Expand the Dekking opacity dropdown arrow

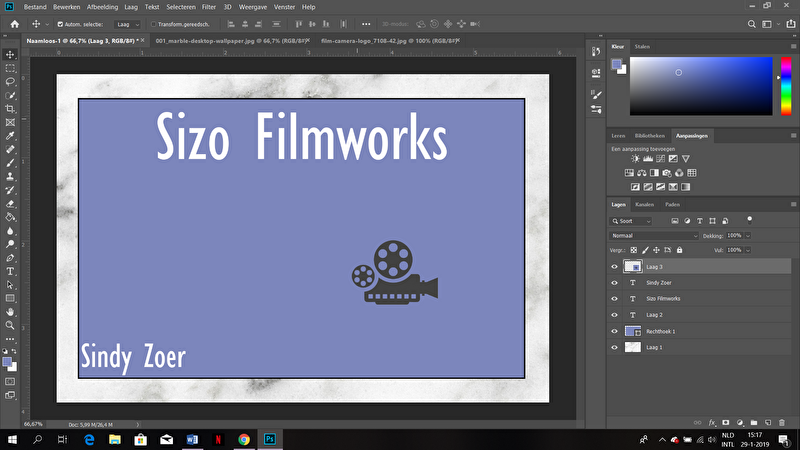point(748,235)
